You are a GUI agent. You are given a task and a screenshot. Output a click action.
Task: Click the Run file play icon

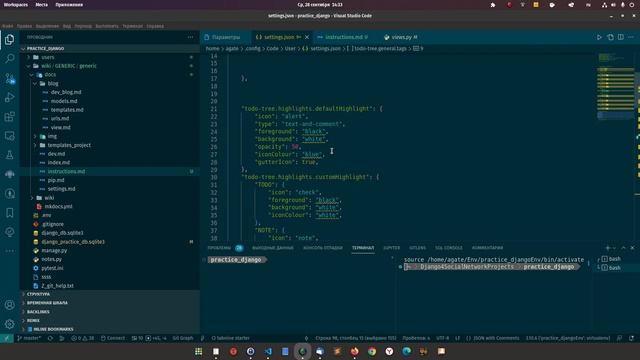599,37
